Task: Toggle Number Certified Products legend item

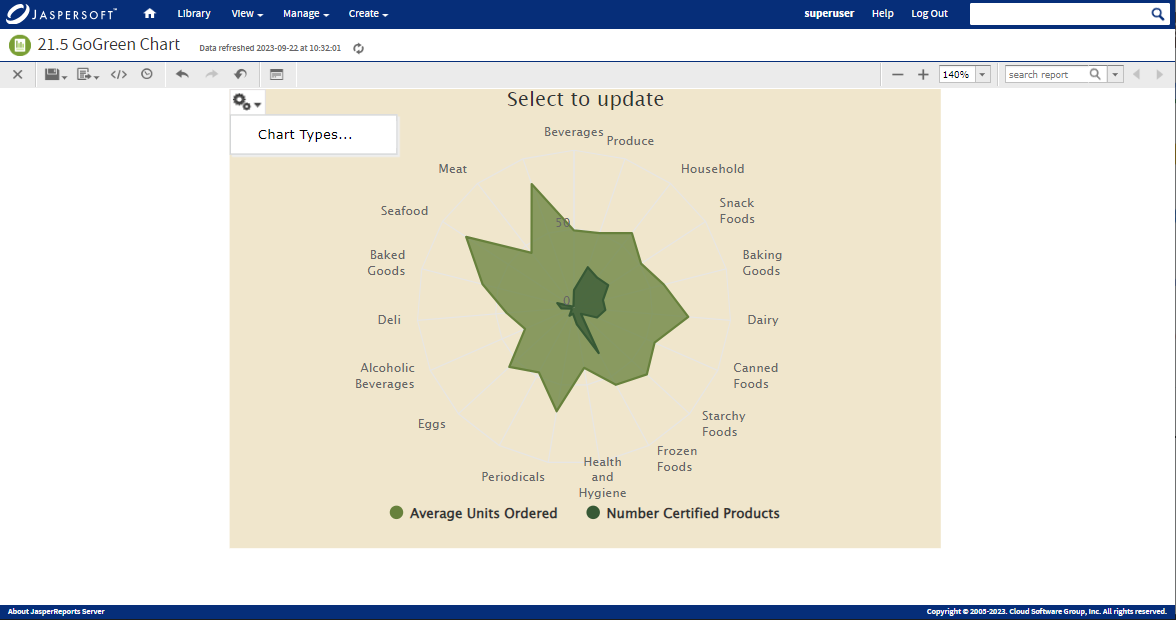Action: tap(682, 513)
